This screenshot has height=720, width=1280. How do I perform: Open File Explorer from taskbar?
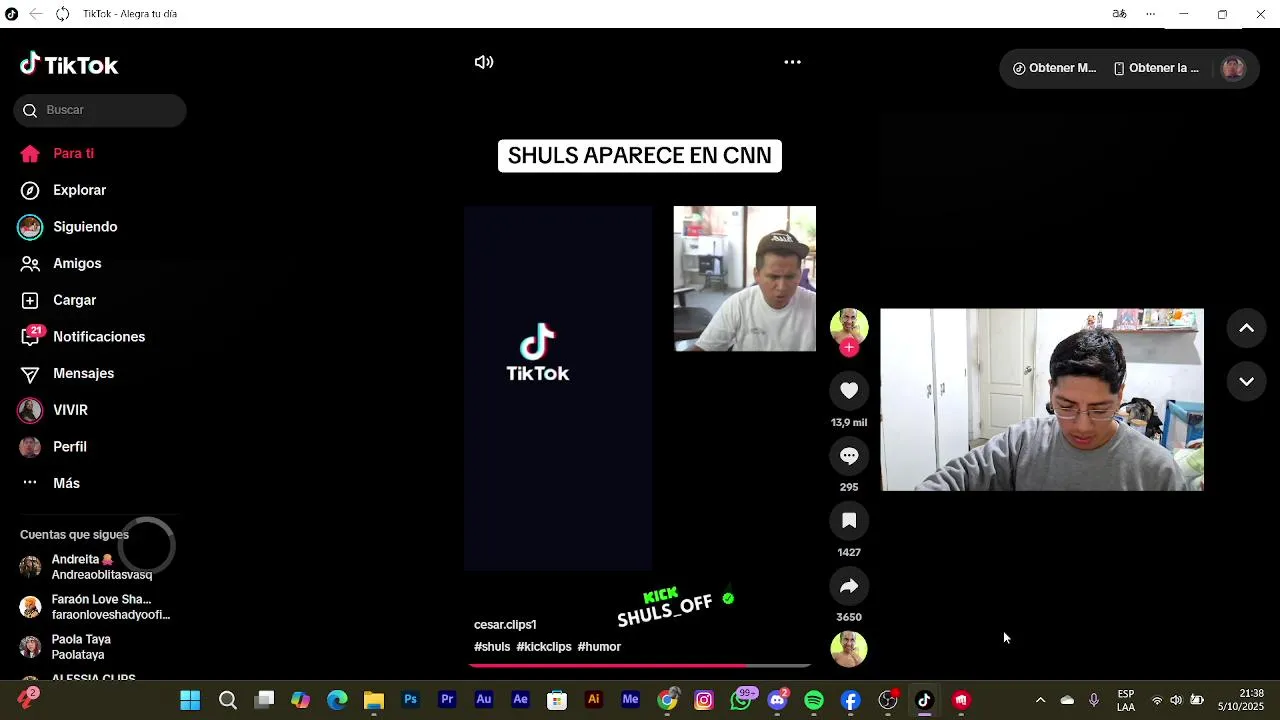pyautogui.click(x=374, y=700)
